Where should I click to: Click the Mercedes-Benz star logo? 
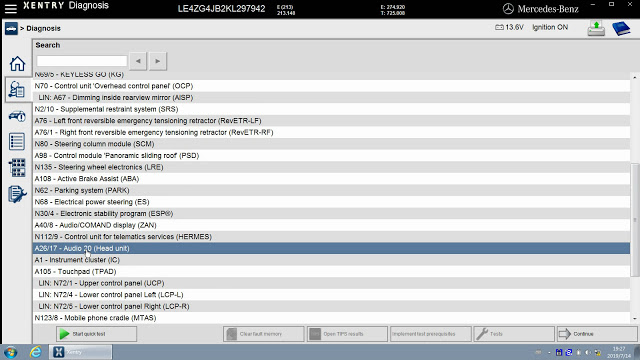point(508,9)
